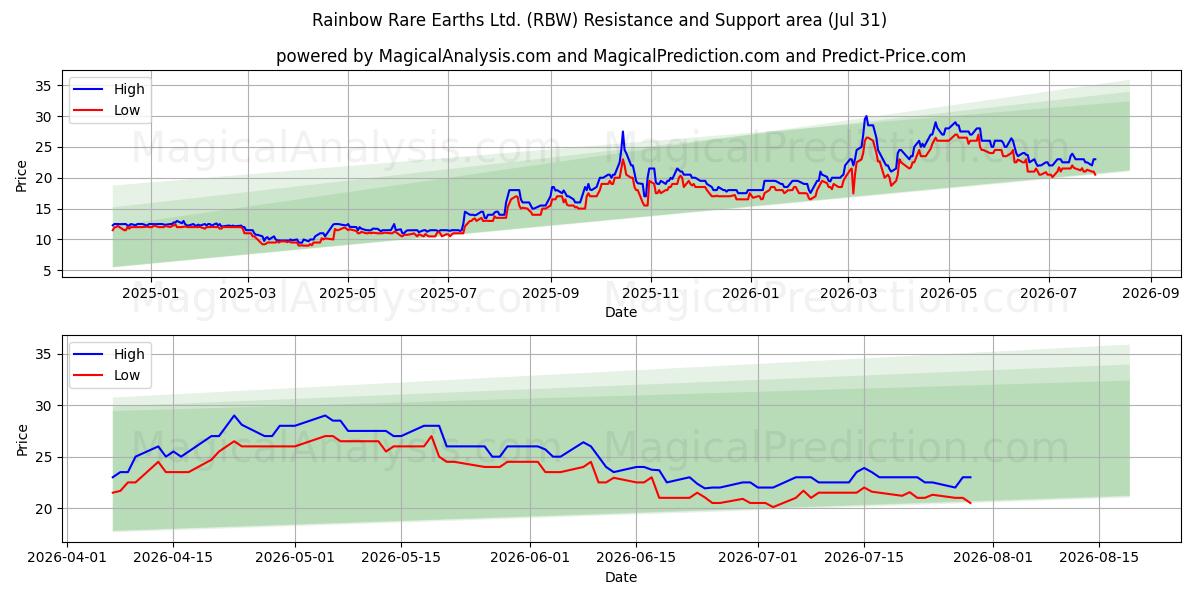Click the March 2026 price peak near 30
The image size is (1200, 600).
point(866,117)
